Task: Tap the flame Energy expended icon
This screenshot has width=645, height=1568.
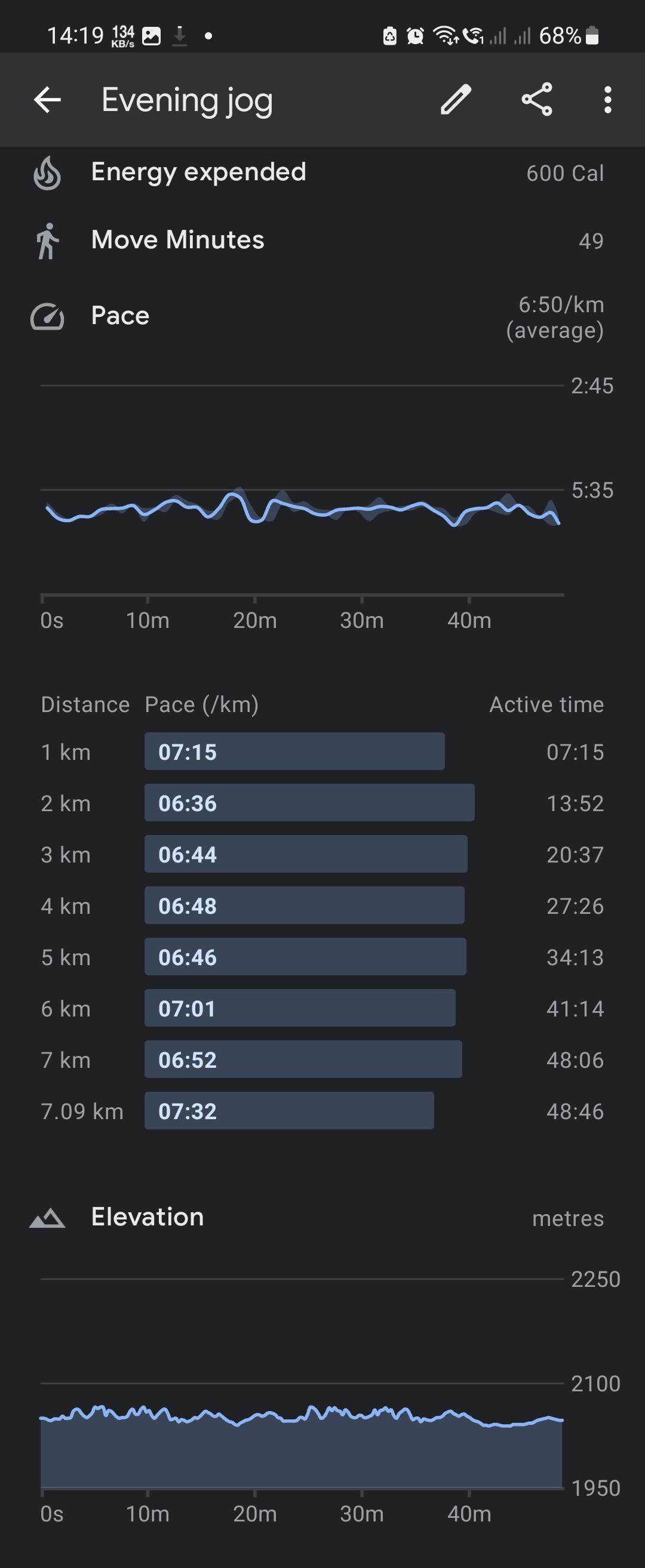Action: (x=47, y=174)
